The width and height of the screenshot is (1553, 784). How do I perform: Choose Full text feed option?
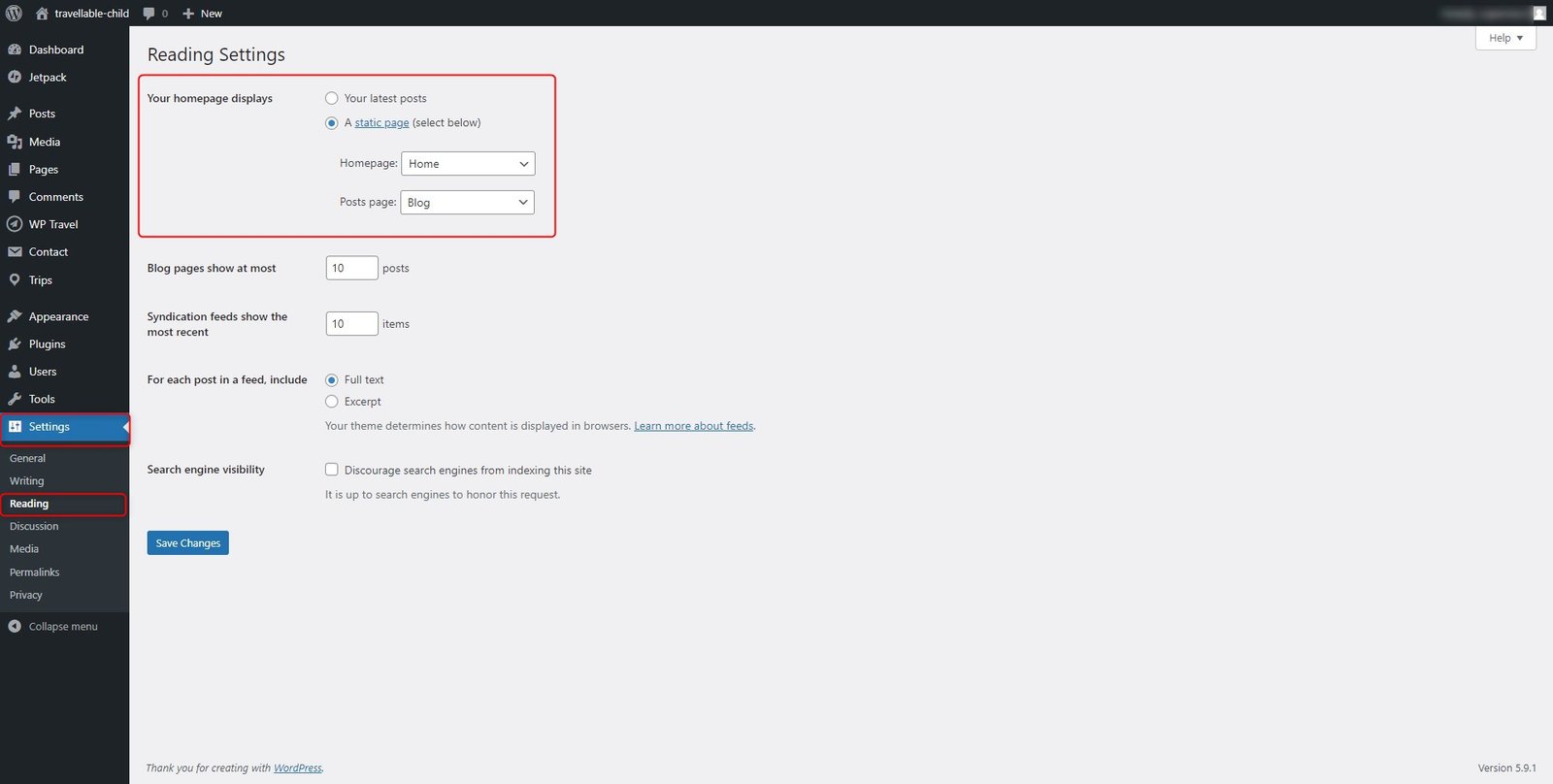(x=332, y=380)
